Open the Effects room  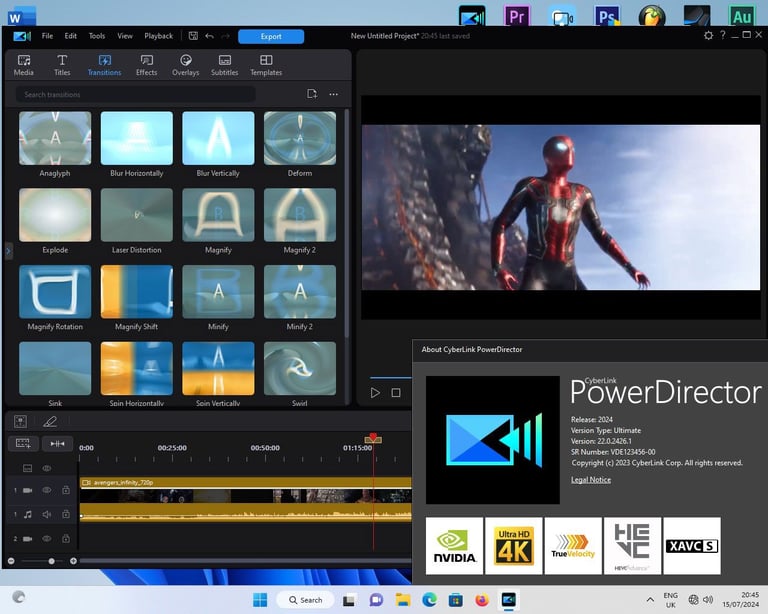[x=146, y=65]
